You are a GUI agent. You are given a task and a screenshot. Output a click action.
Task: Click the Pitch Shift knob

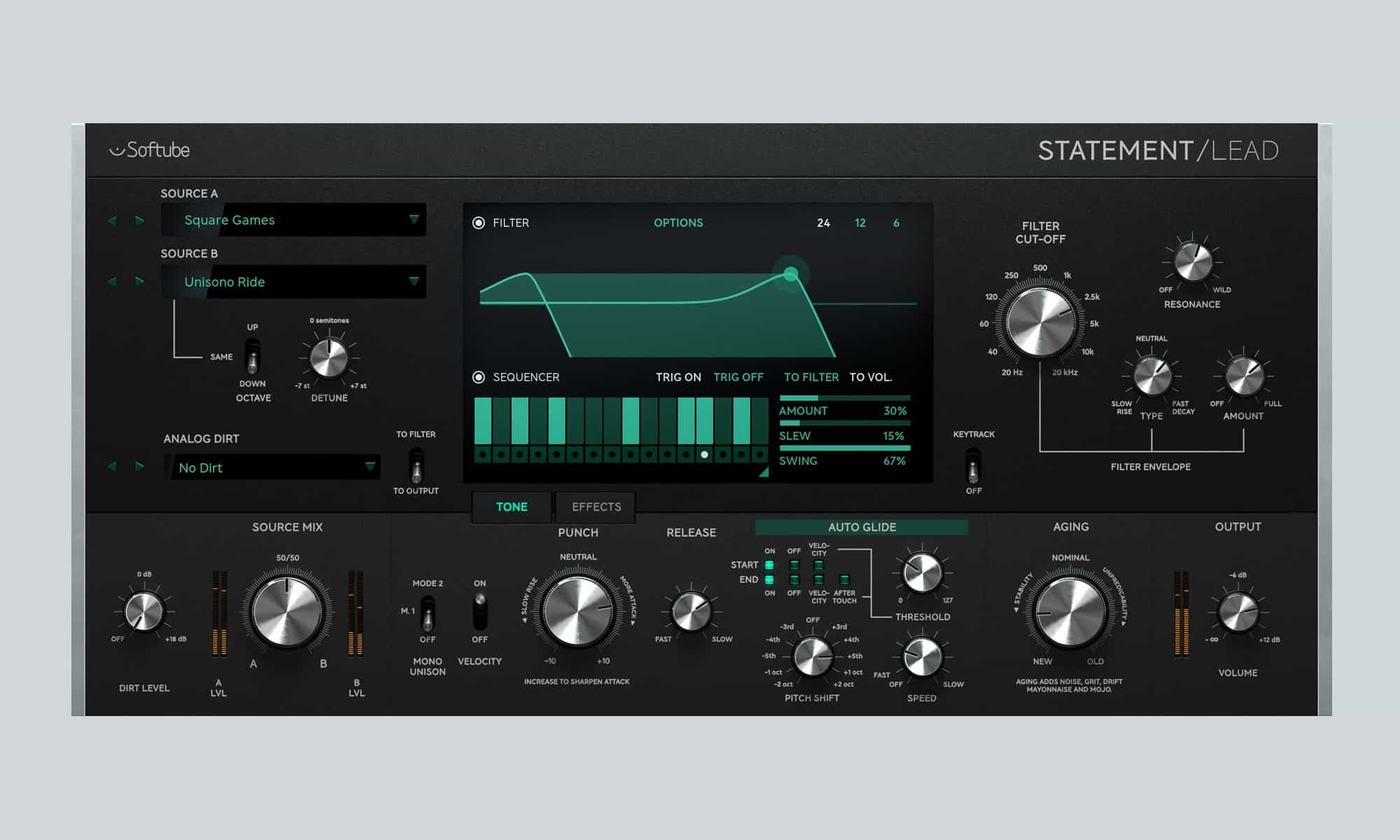[812, 657]
